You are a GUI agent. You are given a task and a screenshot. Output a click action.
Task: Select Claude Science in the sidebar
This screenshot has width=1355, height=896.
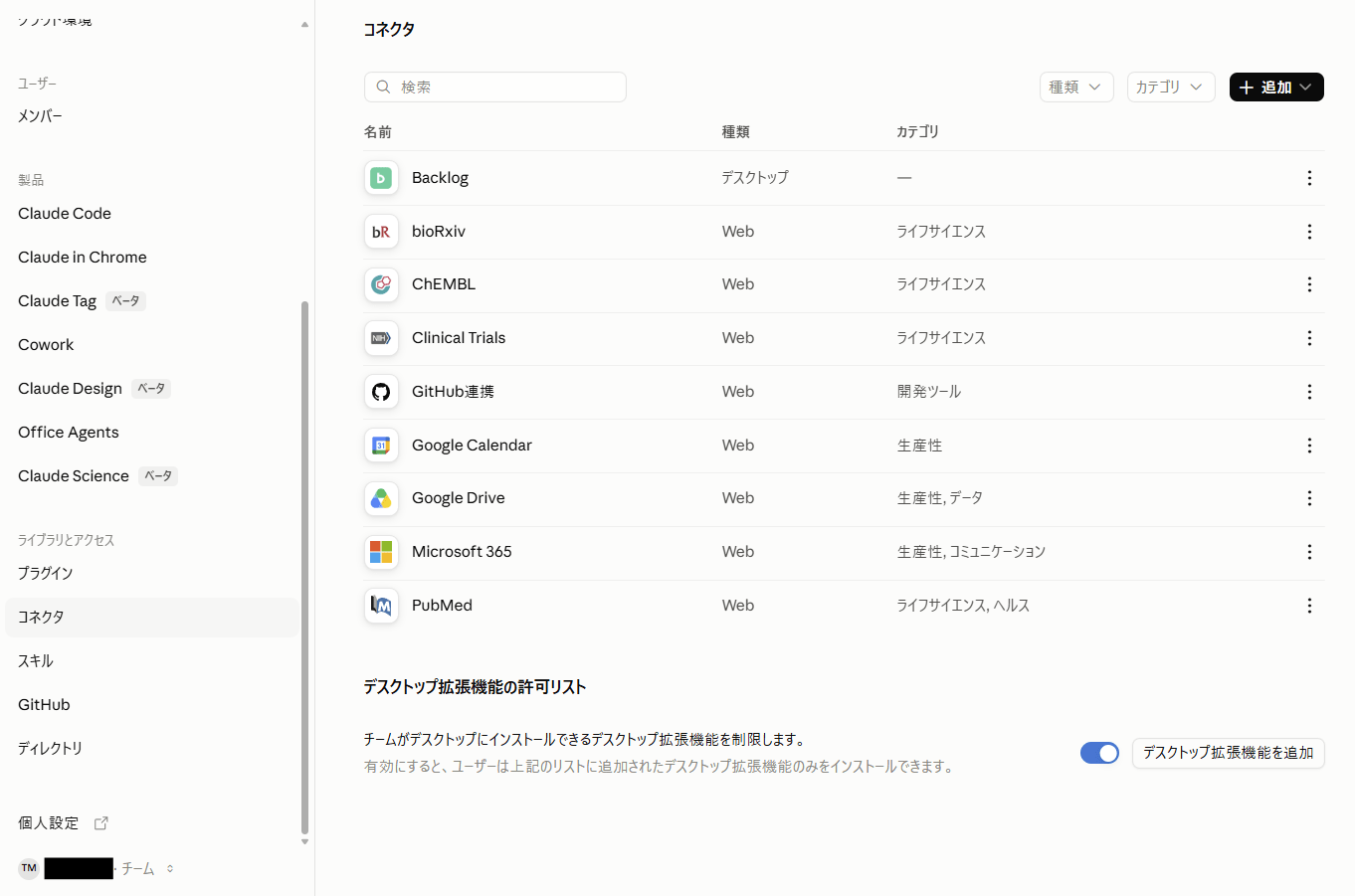pos(74,476)
